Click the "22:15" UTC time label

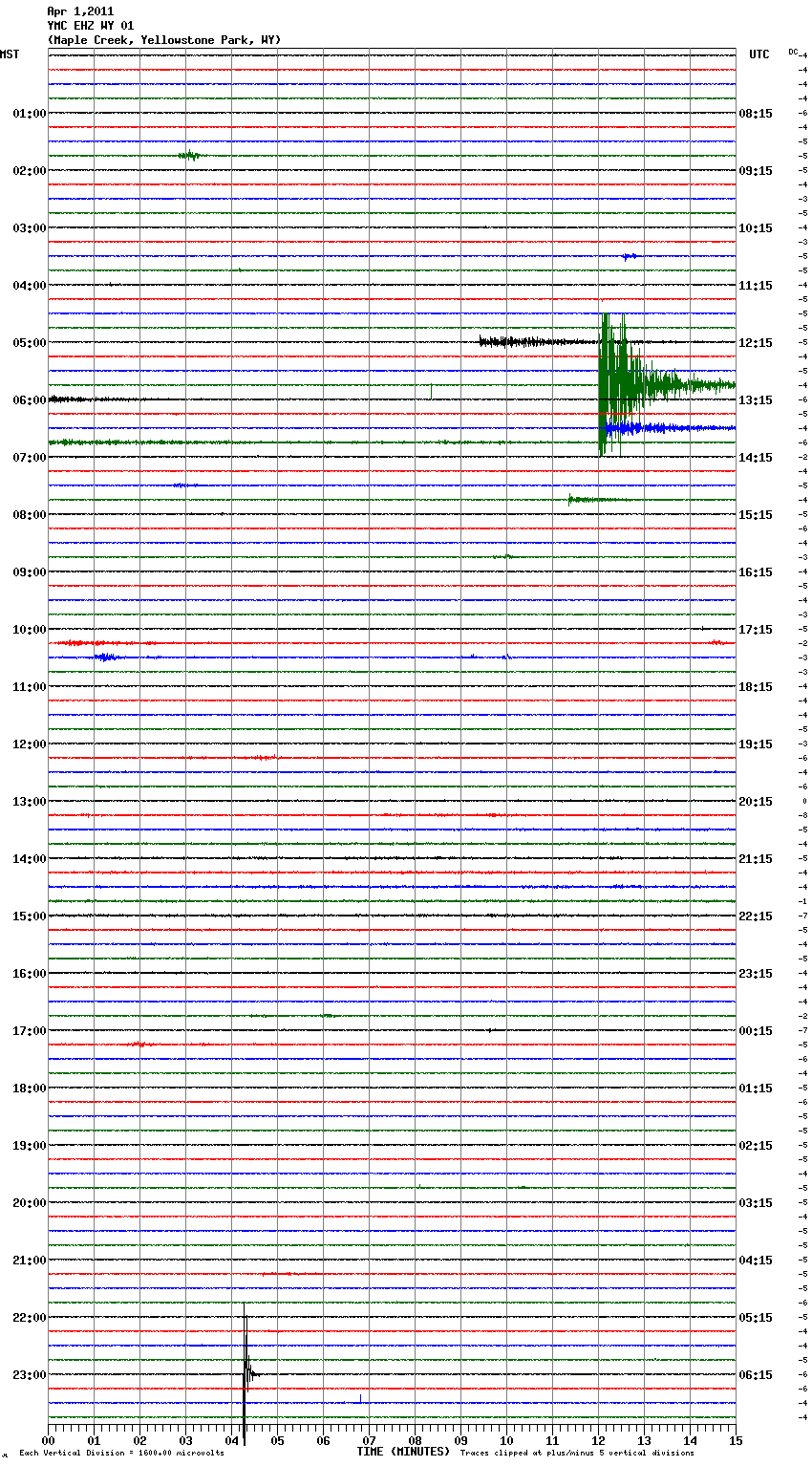[x=756, y=916]
